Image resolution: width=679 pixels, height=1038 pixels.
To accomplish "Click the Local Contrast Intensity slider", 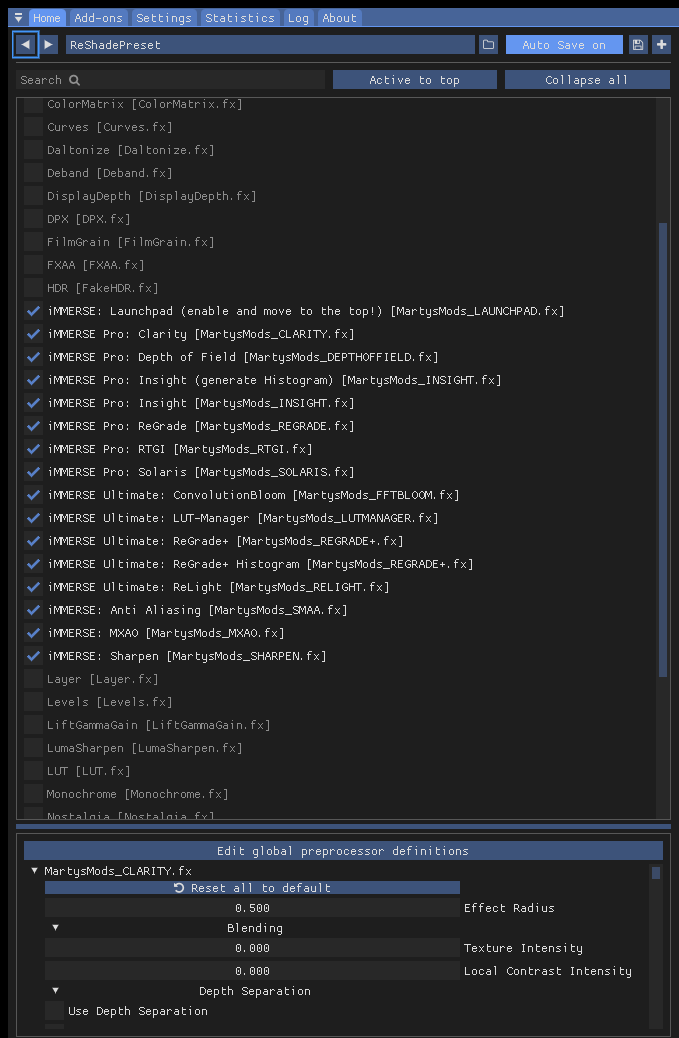I will point(252,971).
